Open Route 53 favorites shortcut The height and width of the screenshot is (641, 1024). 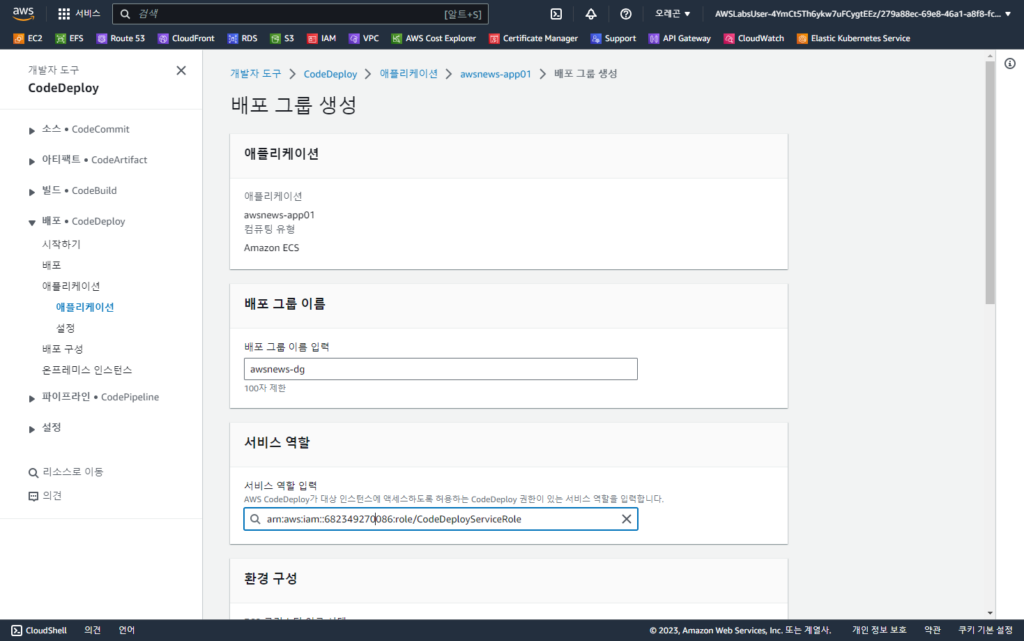[x=121, y=39]
